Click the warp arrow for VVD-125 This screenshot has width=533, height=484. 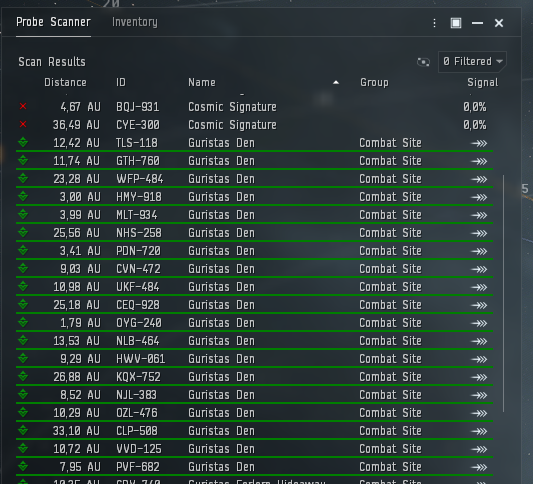click(x=479, y=449)
